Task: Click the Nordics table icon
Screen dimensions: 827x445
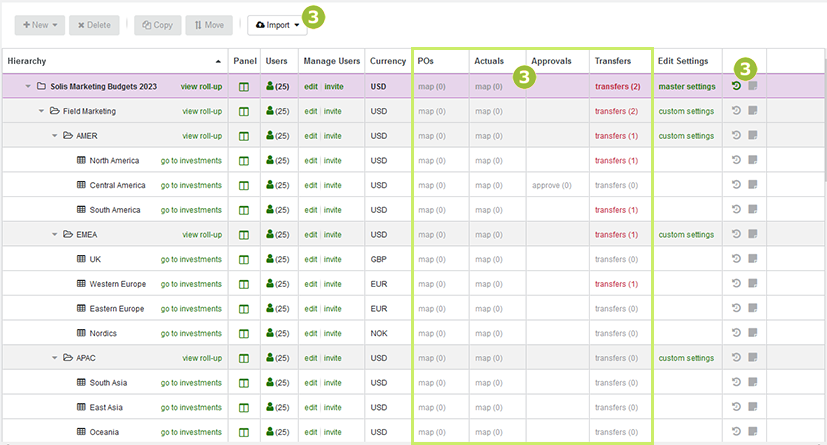Action: click(81, 333)
